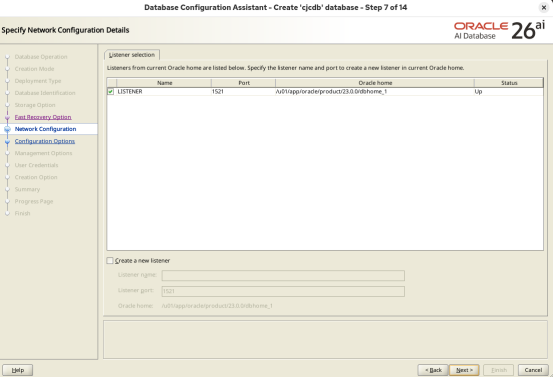This screenshot has height=377, width=554.
Task: Go to Configuration Options step
Action: tap(45, 141)
